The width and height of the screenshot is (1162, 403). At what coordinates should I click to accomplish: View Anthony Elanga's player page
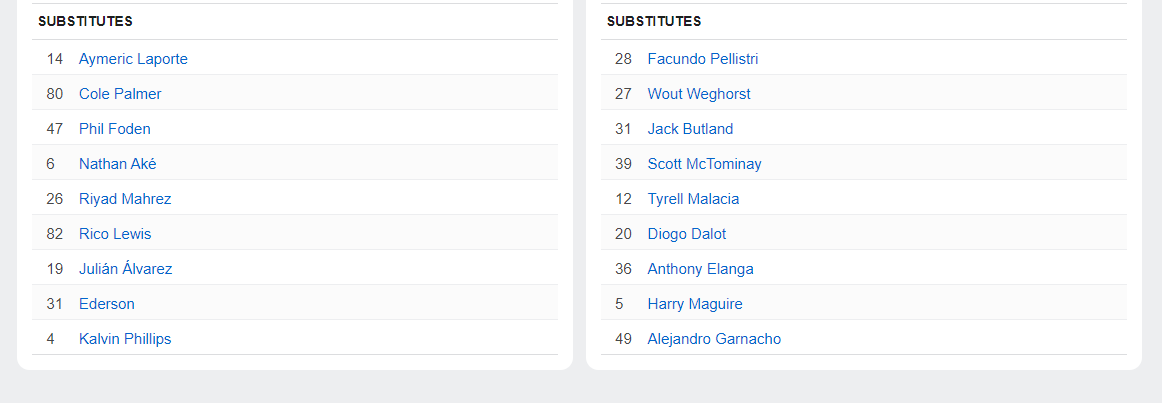[x=700, y=269]
